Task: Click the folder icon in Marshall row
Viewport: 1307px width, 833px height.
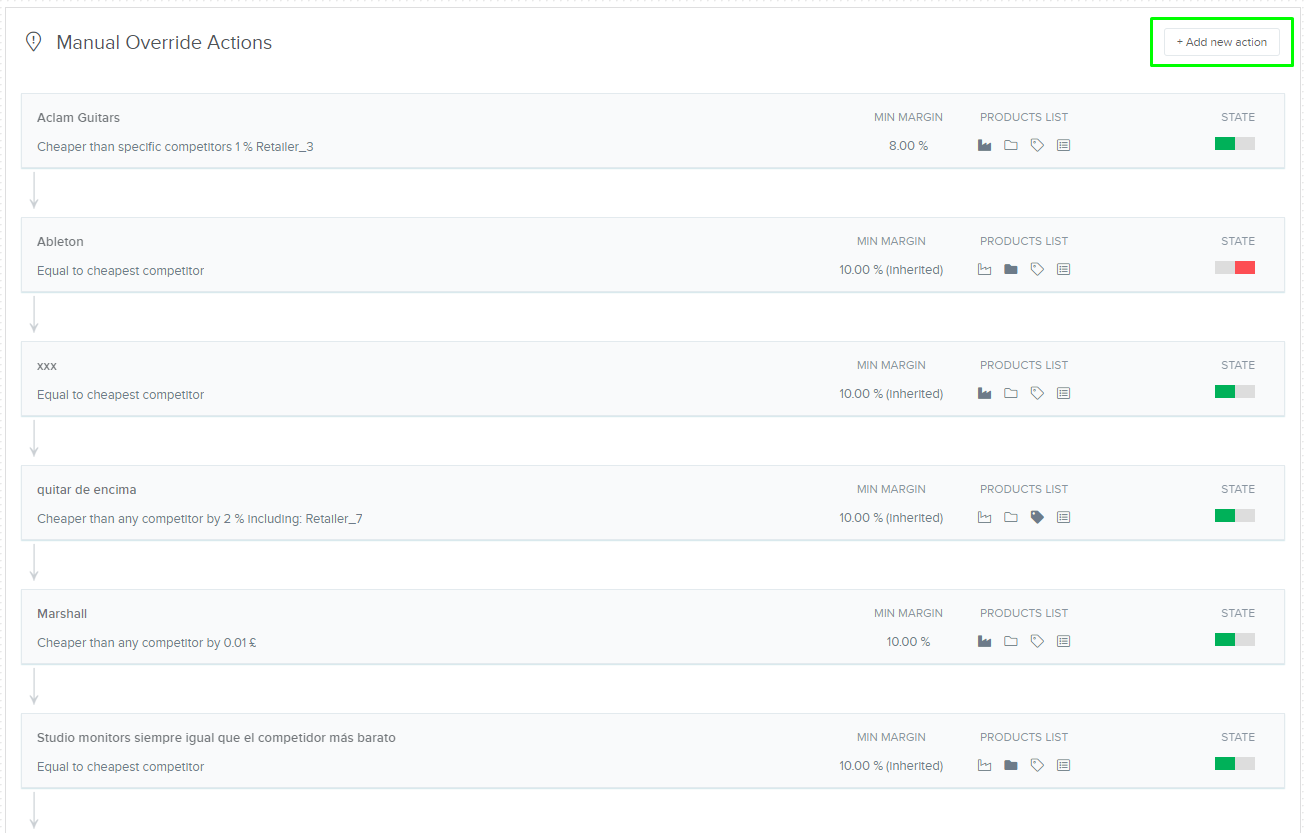Action: tap(1011, 641)
